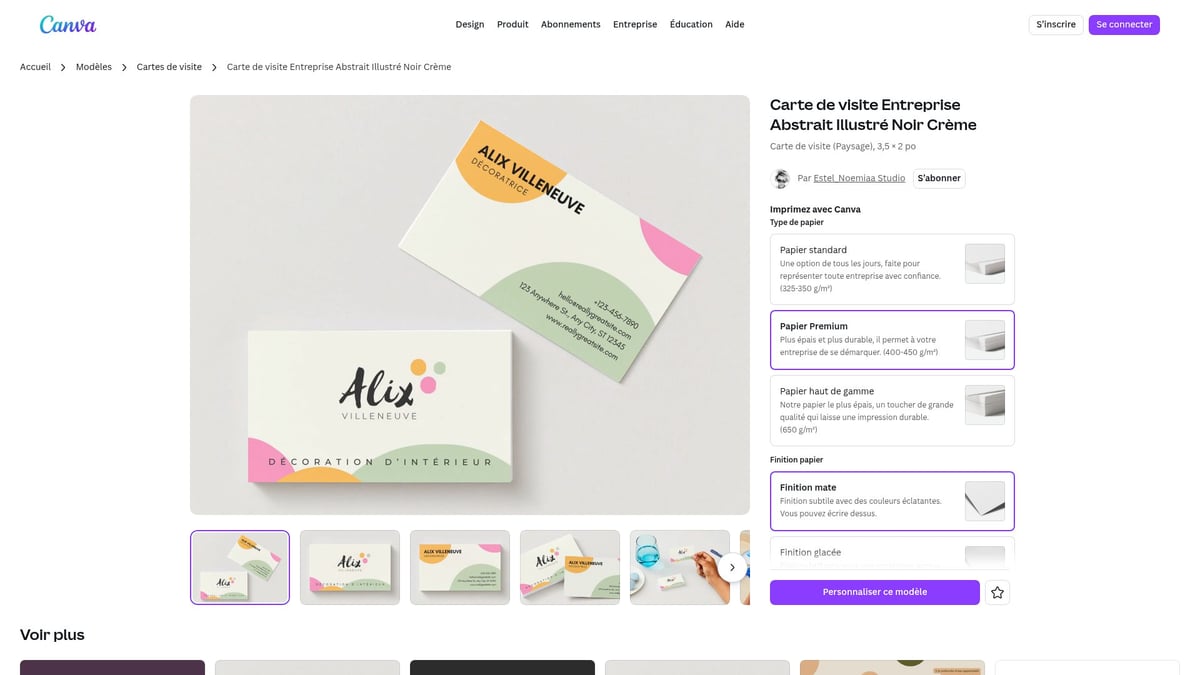Open the Éducation menu
The width and height of the screenshot is (1200, 675).
pyautogui.click(x=691, y=24)
